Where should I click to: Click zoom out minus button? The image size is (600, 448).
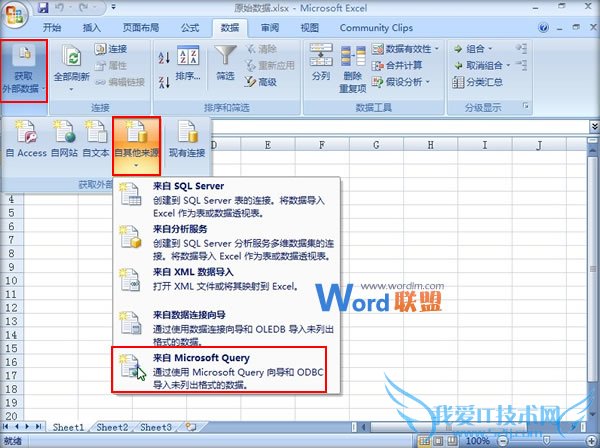503,441
